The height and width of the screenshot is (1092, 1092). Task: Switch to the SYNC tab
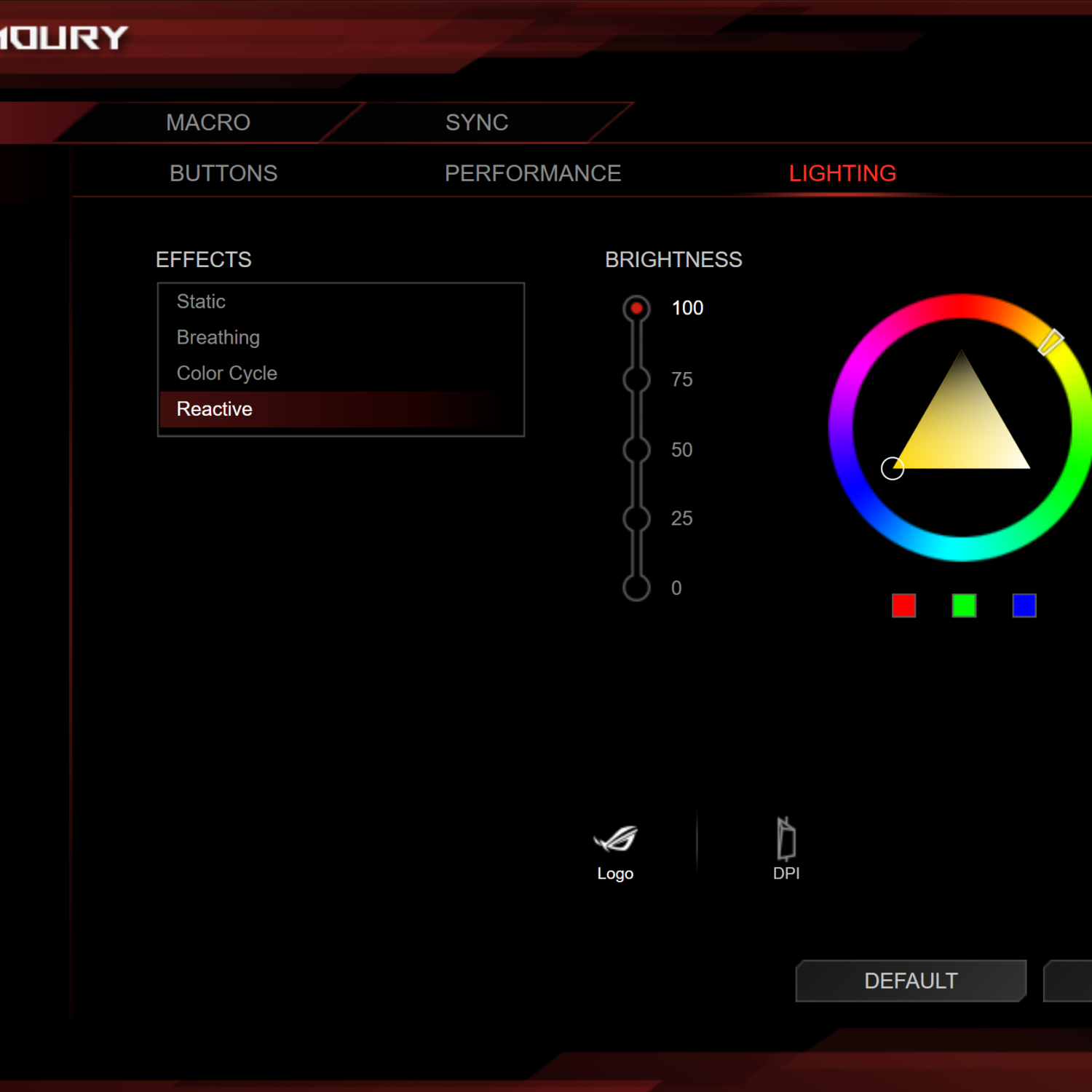[x=477, y=122]
